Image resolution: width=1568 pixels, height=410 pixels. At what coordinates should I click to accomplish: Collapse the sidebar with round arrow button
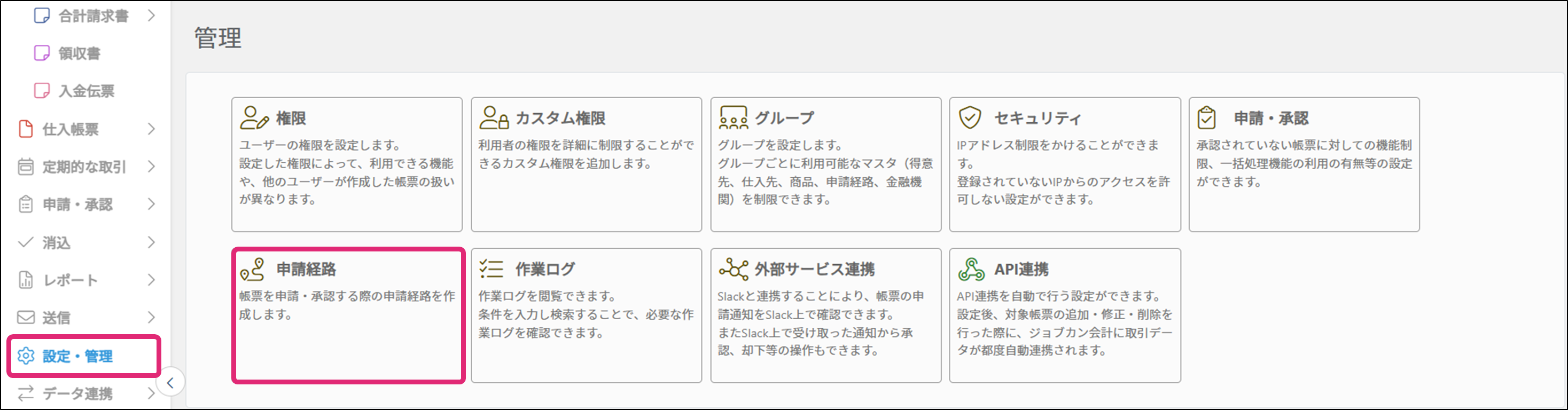tap(170, 383)
